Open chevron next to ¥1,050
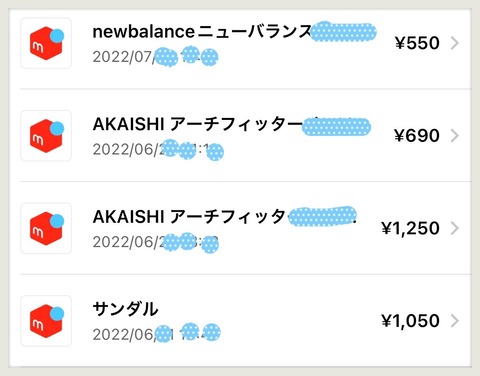The height and width of the screenshot is (376, 480). tap(455, 321)
